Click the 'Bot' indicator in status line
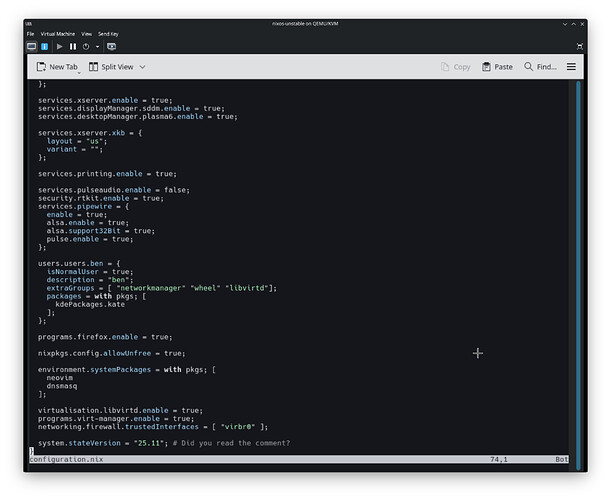 click(562, 460)
